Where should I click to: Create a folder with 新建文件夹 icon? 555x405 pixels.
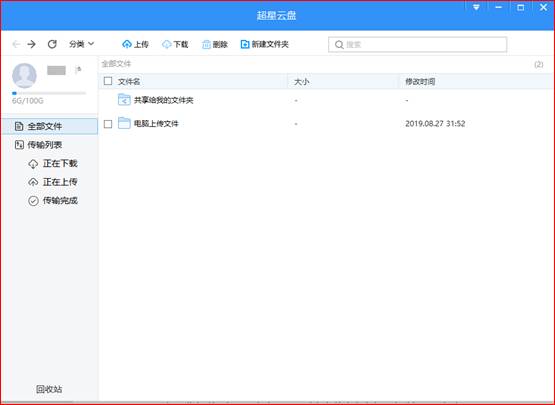point(245,44)
